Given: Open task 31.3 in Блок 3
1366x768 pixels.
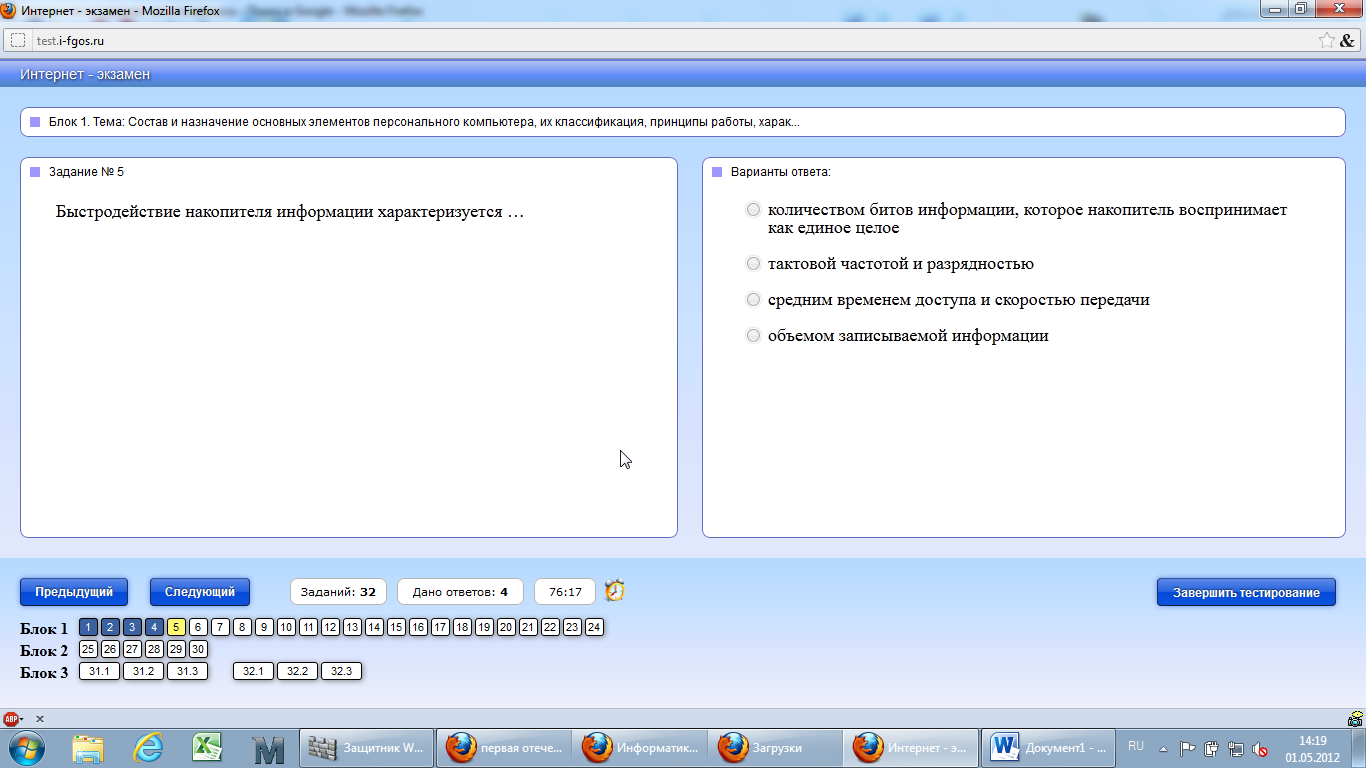Looking at the screenshot, I should (x=187, y=671).
